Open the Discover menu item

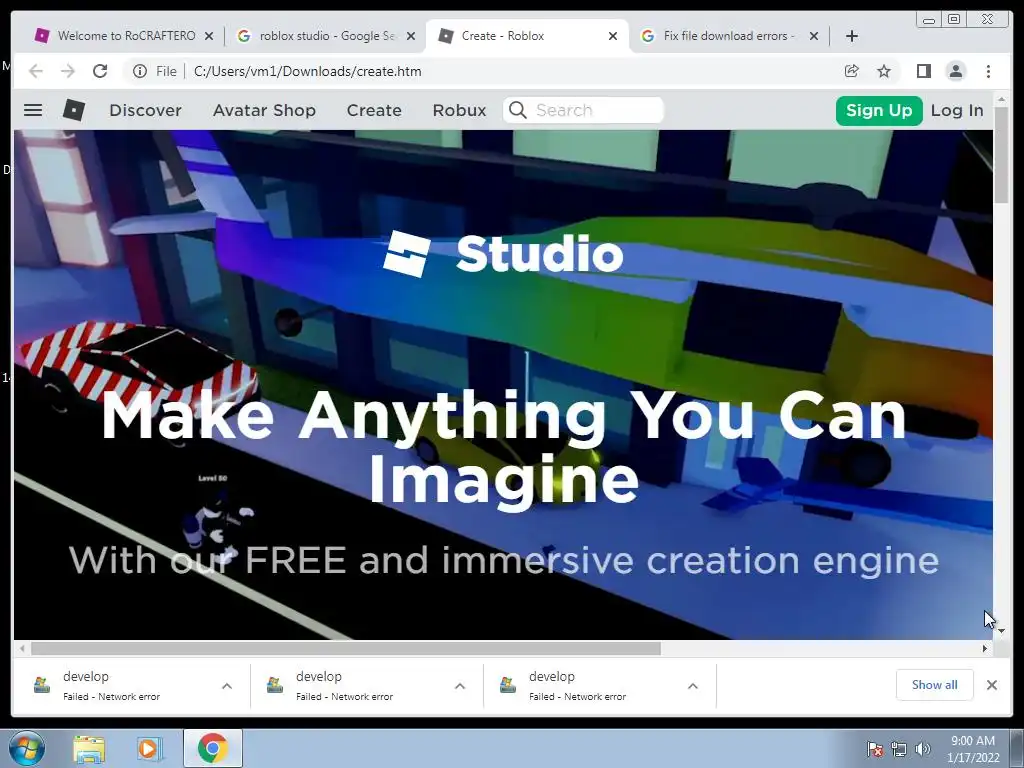146,110
